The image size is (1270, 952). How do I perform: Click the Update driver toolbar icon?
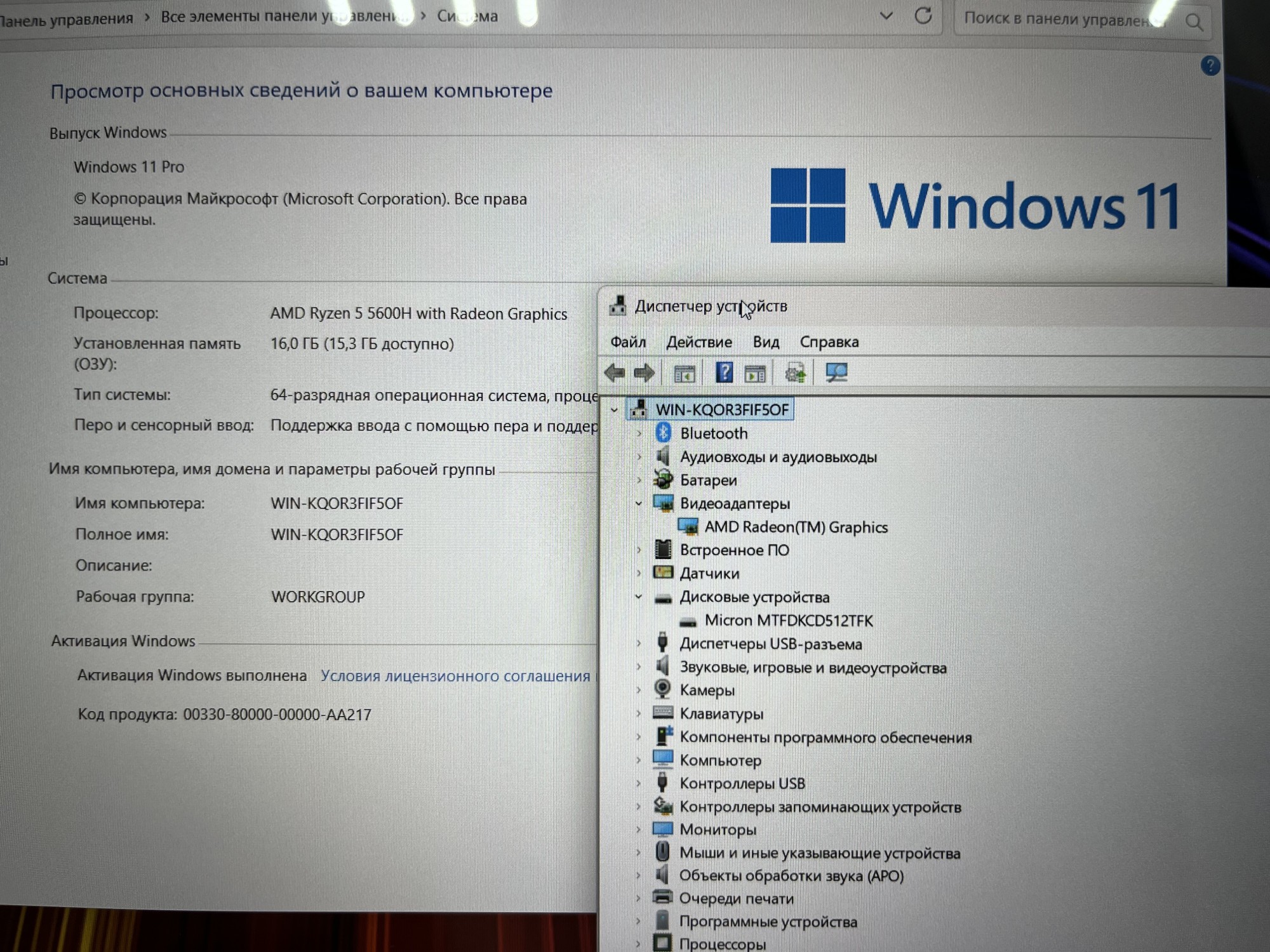[x=795, y=373]
